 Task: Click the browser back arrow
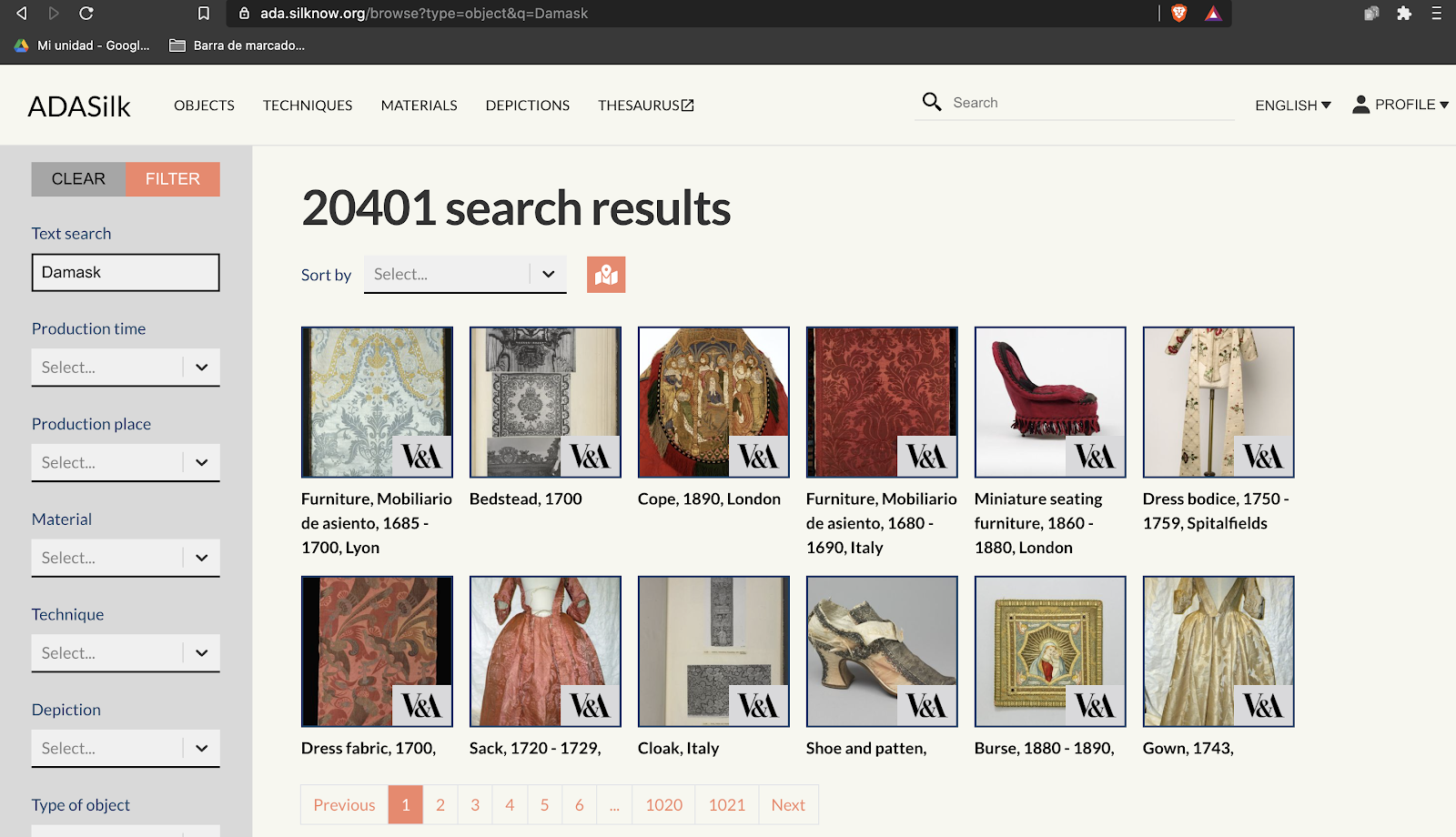click(22, 13)
